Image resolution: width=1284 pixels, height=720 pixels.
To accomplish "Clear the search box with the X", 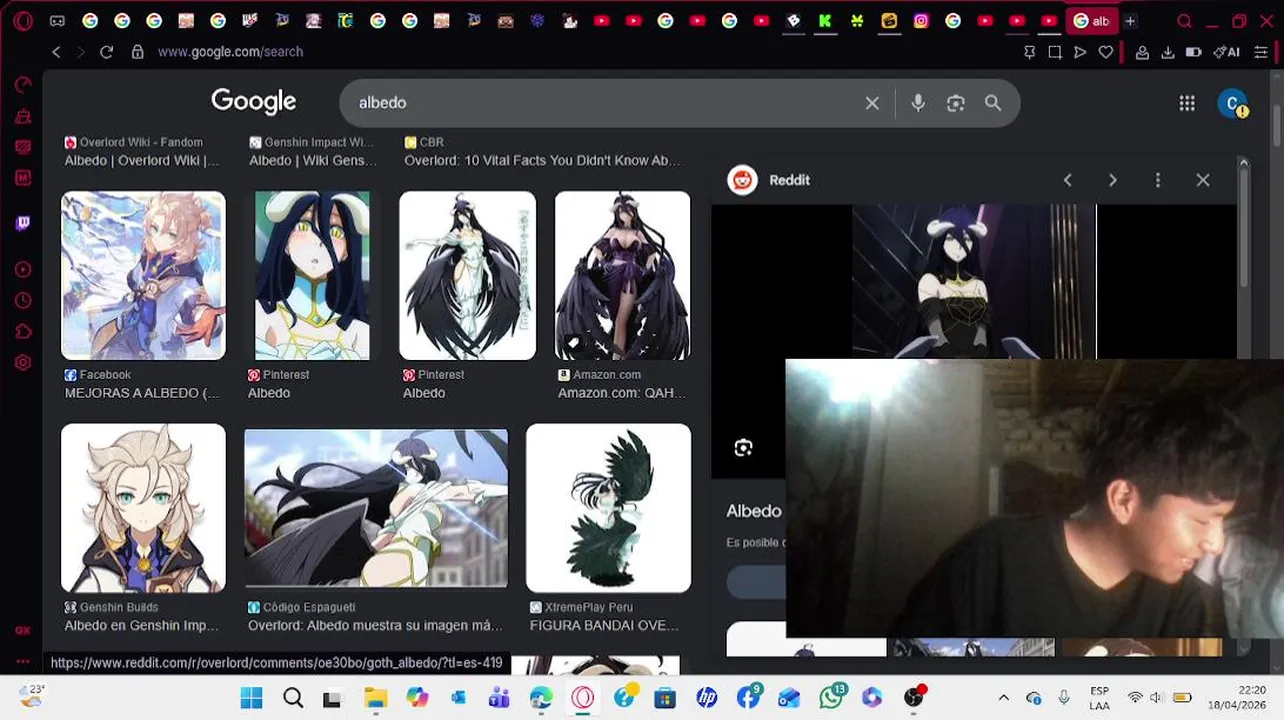I will click(x=872, y=103).
